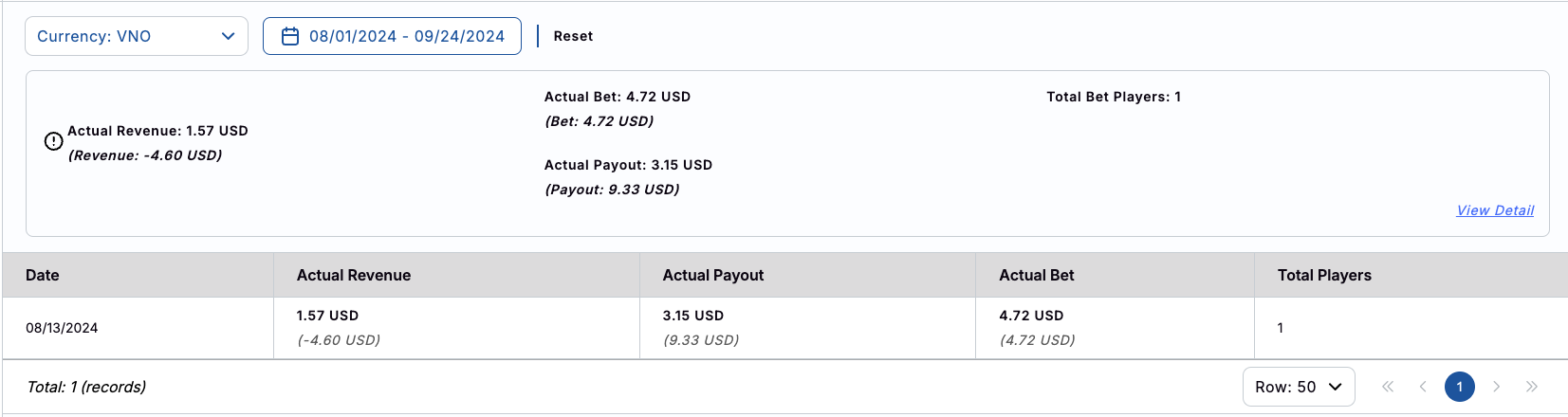1568x417 pixels.
Task: Select the 08/13/2024 table row
Action: point(62,328)
